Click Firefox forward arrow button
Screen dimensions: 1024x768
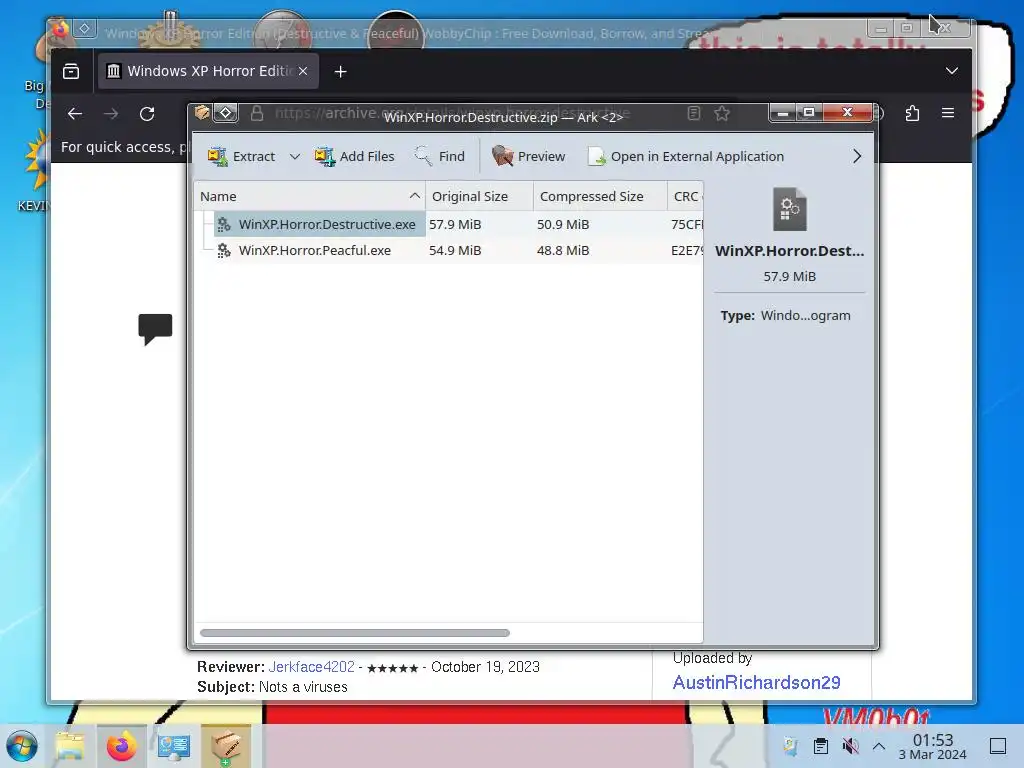[111, 114]
